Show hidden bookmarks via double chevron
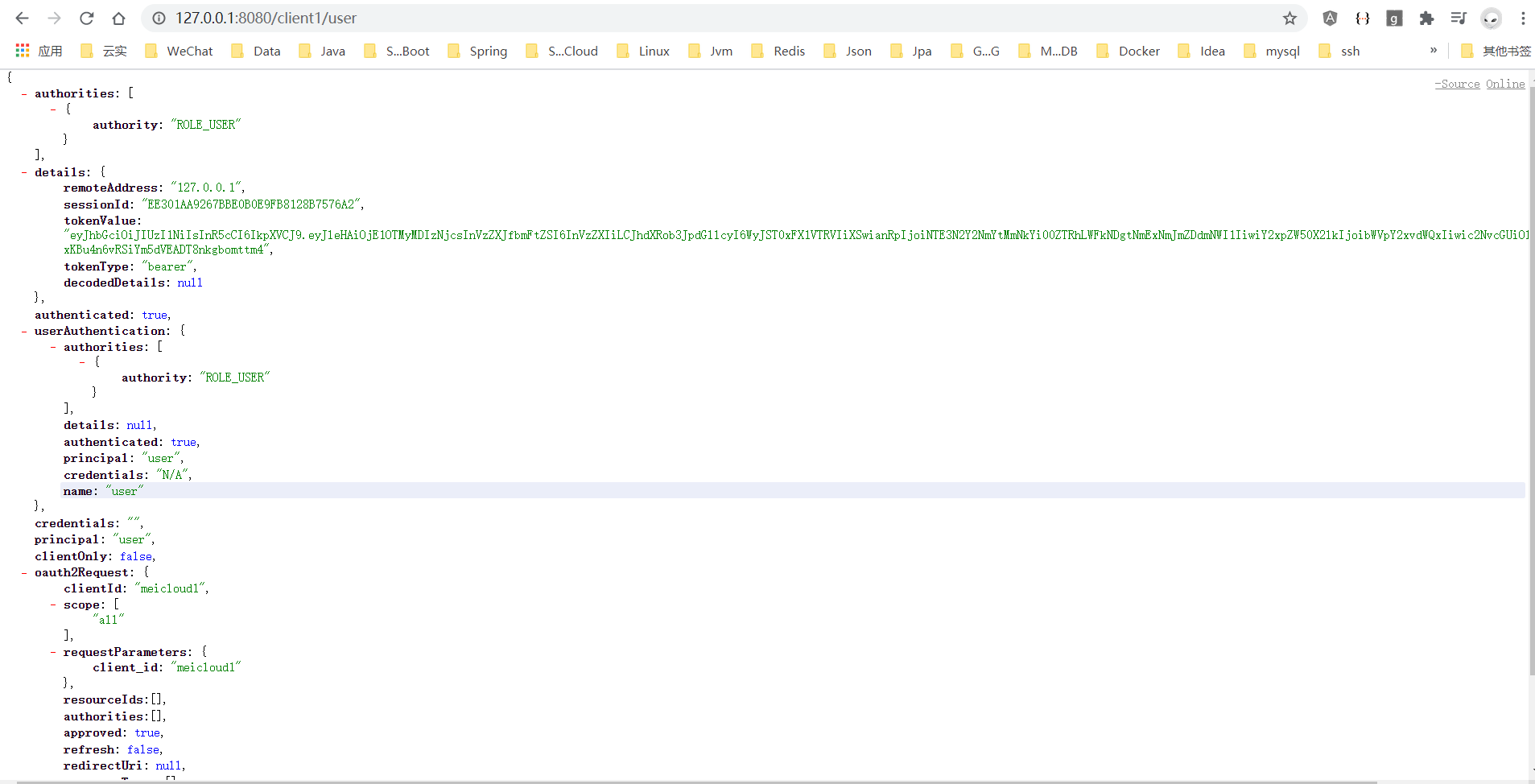Screen dimensions: 1535x784 [1434, 51]
